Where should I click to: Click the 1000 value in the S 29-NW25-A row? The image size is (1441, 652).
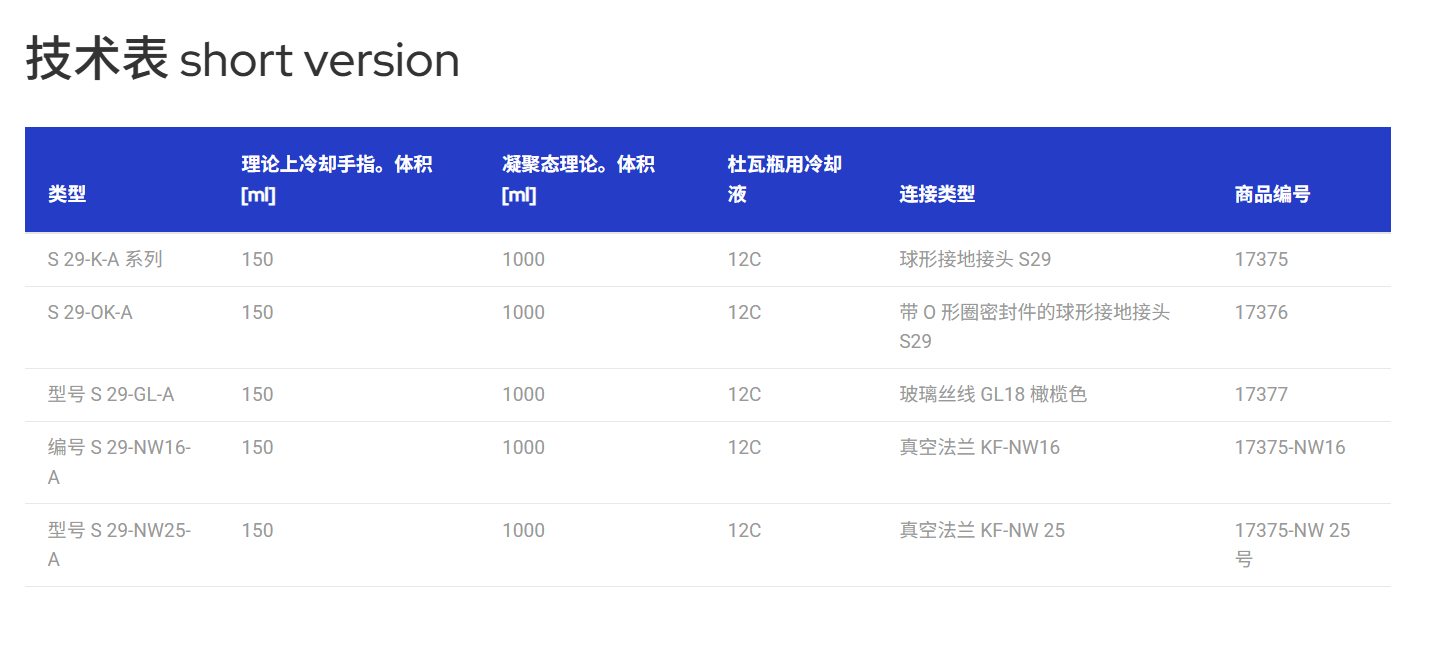pyautogui.click(x=523, y=531)
